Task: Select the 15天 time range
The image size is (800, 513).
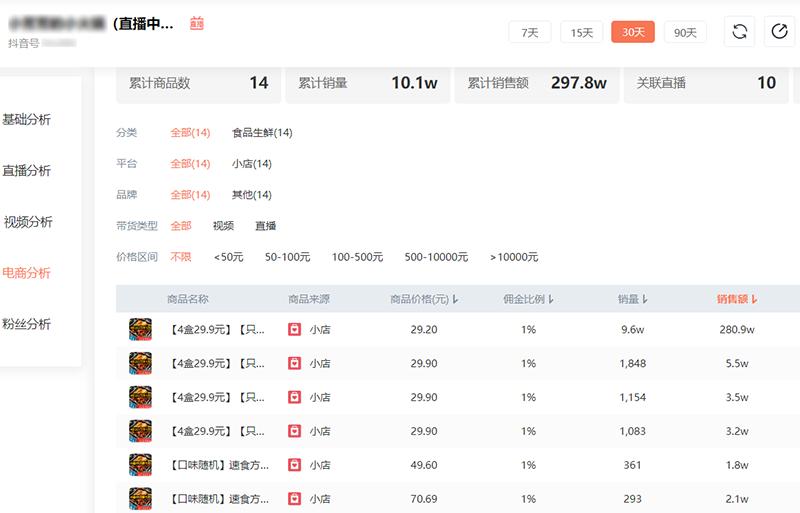Action: [581, 32]
